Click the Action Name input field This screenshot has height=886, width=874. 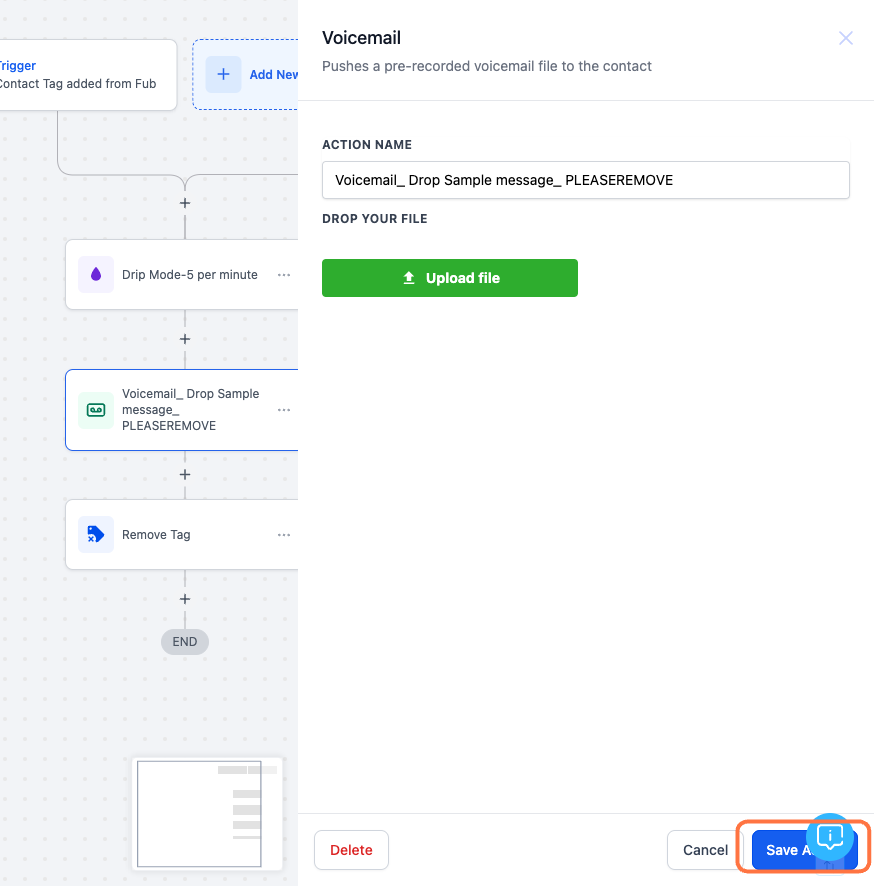(x=585, y=180)
